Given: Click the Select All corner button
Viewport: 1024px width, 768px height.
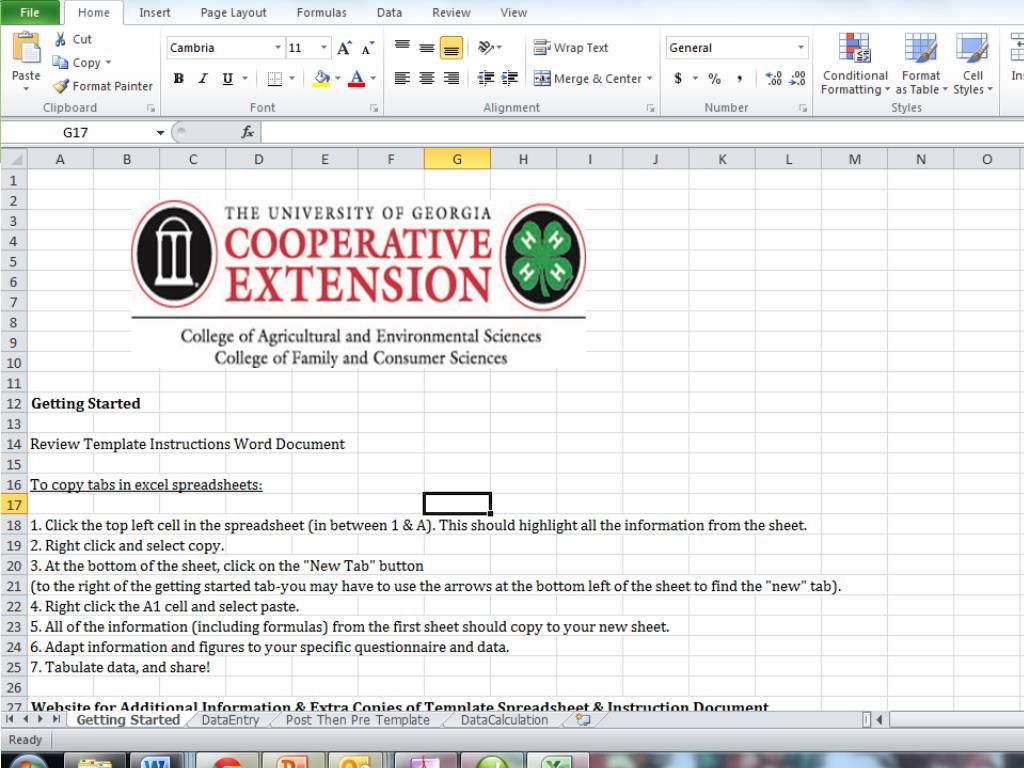Looking at the screenshot, I should pos(14,159).
